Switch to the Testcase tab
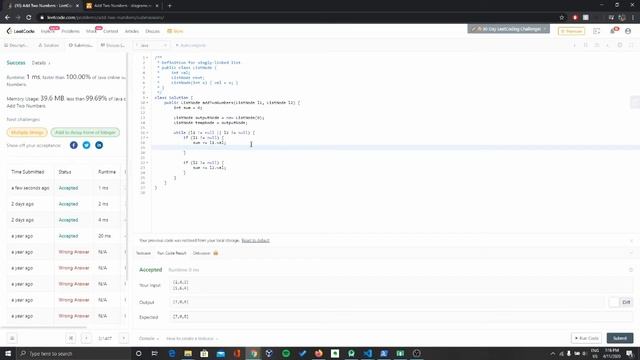Viewport: 640px width, 360px height. [143, 253]
